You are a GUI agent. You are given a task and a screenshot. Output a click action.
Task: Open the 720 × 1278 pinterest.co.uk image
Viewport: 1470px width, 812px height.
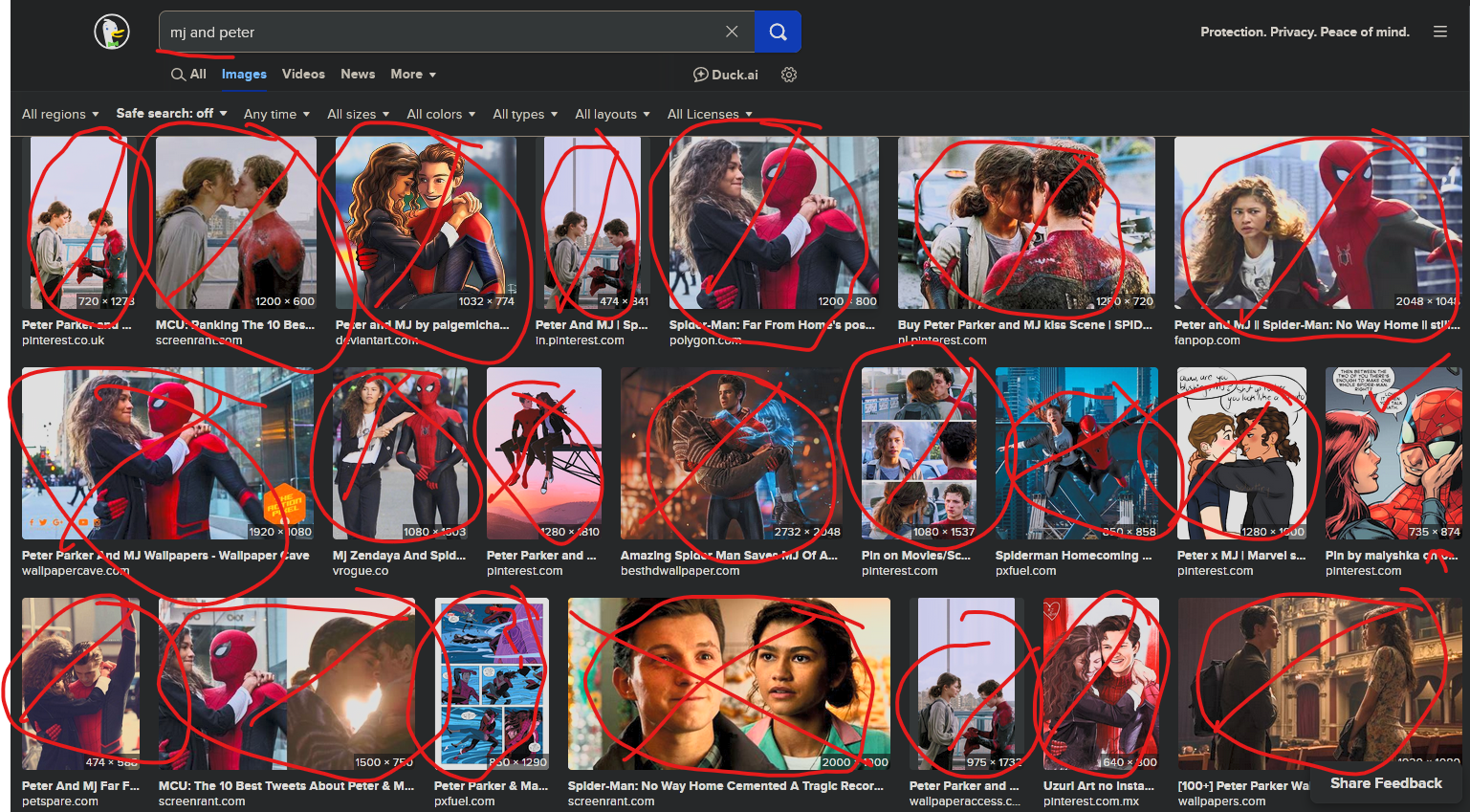point(80,223)
